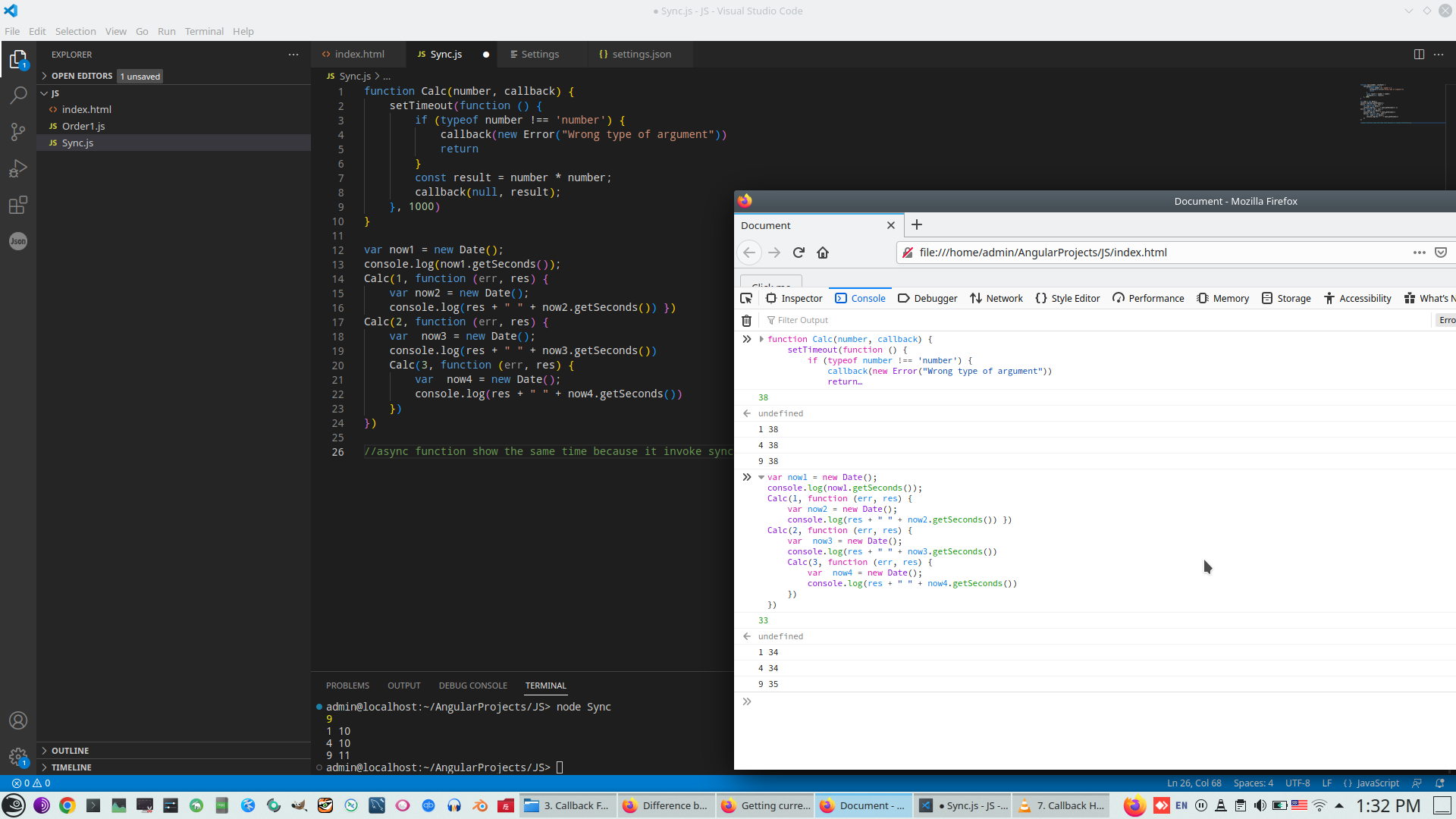Click the pick element from page icon
Screen dimensions: 1456x819
tap(746, 298)
